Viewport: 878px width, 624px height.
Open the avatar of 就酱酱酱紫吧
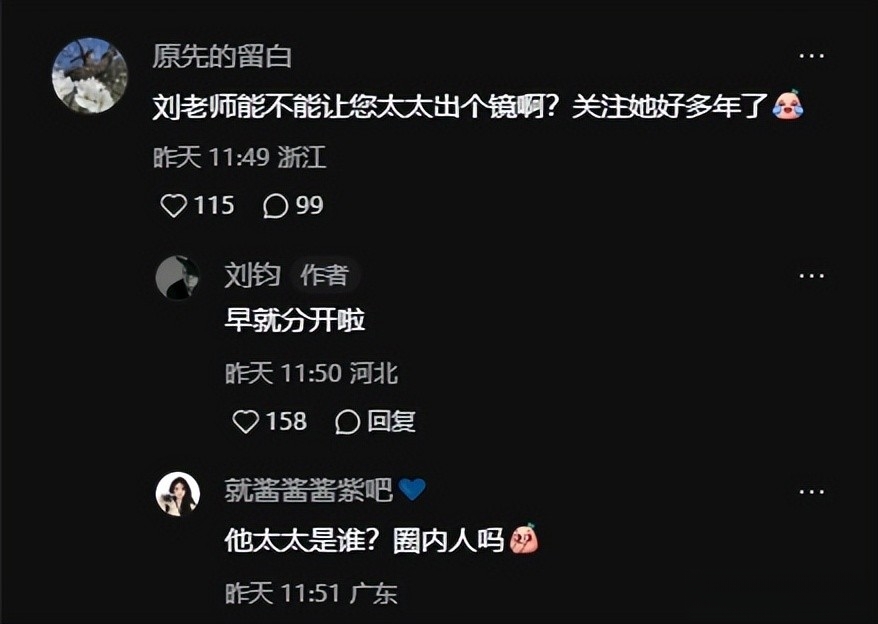178,493
